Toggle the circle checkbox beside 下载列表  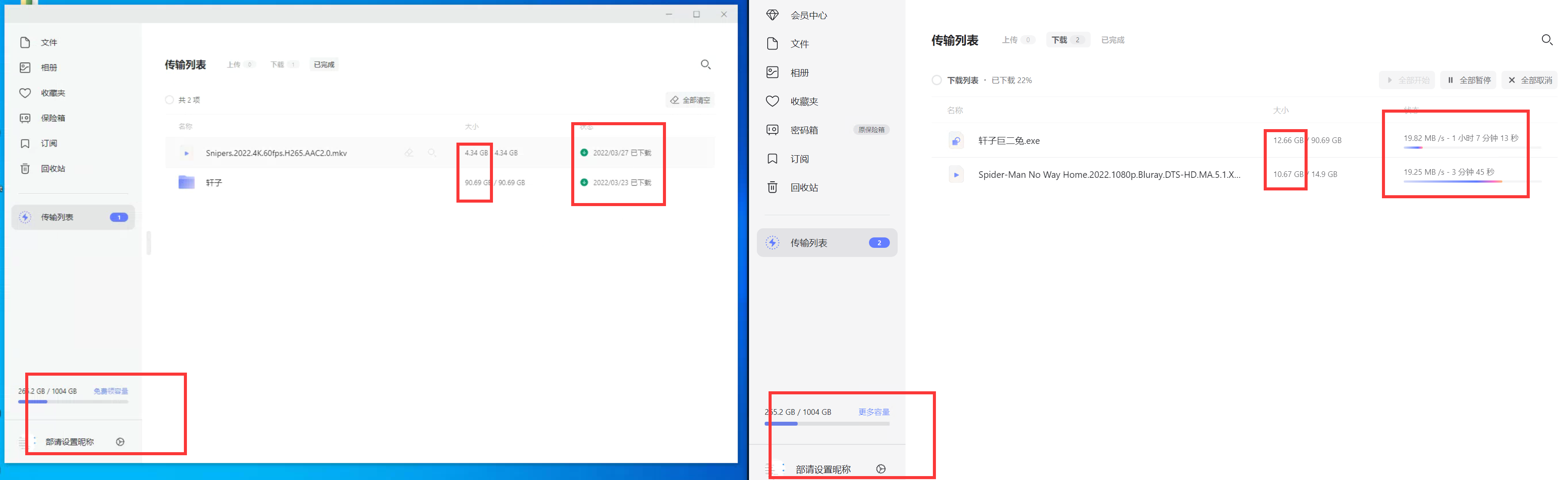coord(936,80)
